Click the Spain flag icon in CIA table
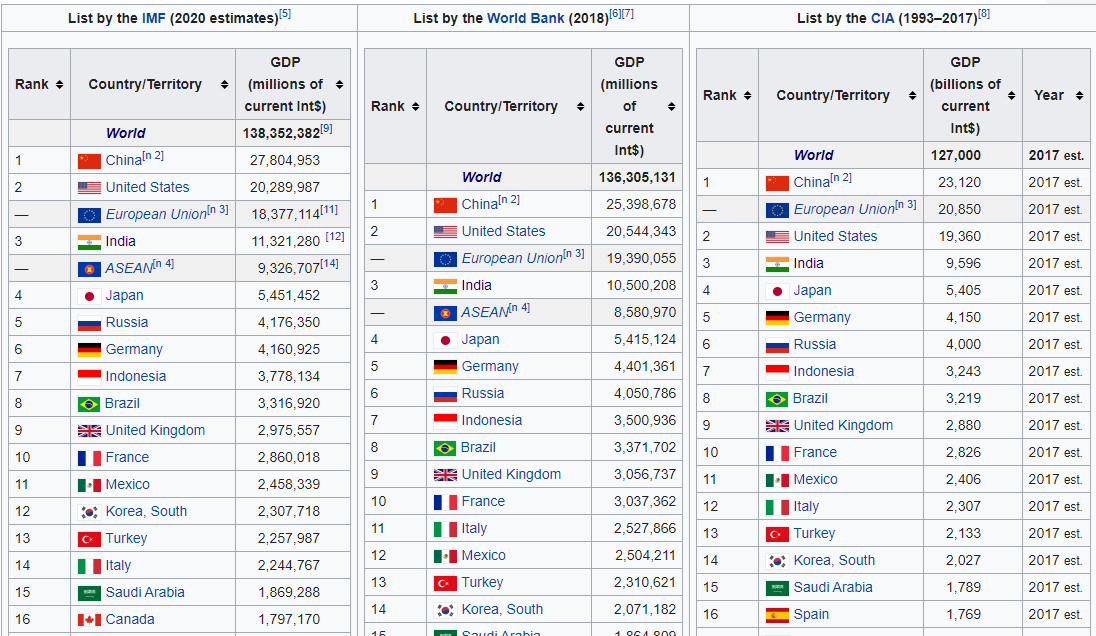 777,615
